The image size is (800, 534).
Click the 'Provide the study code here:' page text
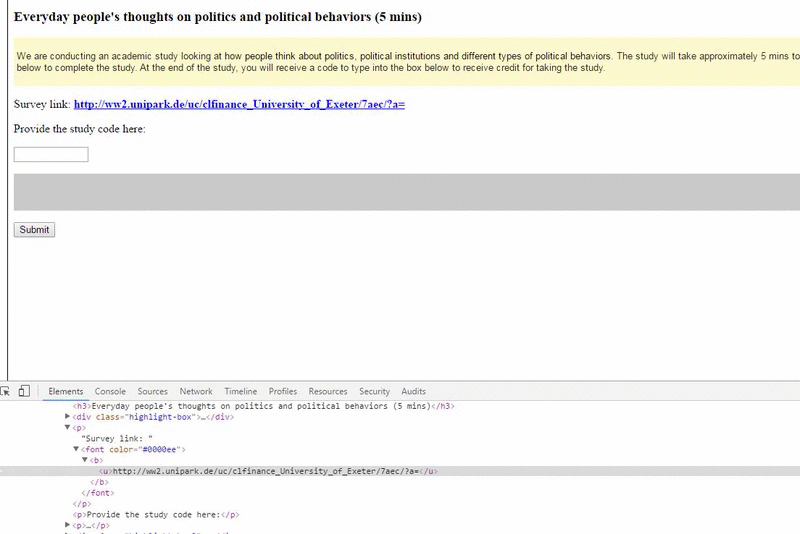click(80, 129)
